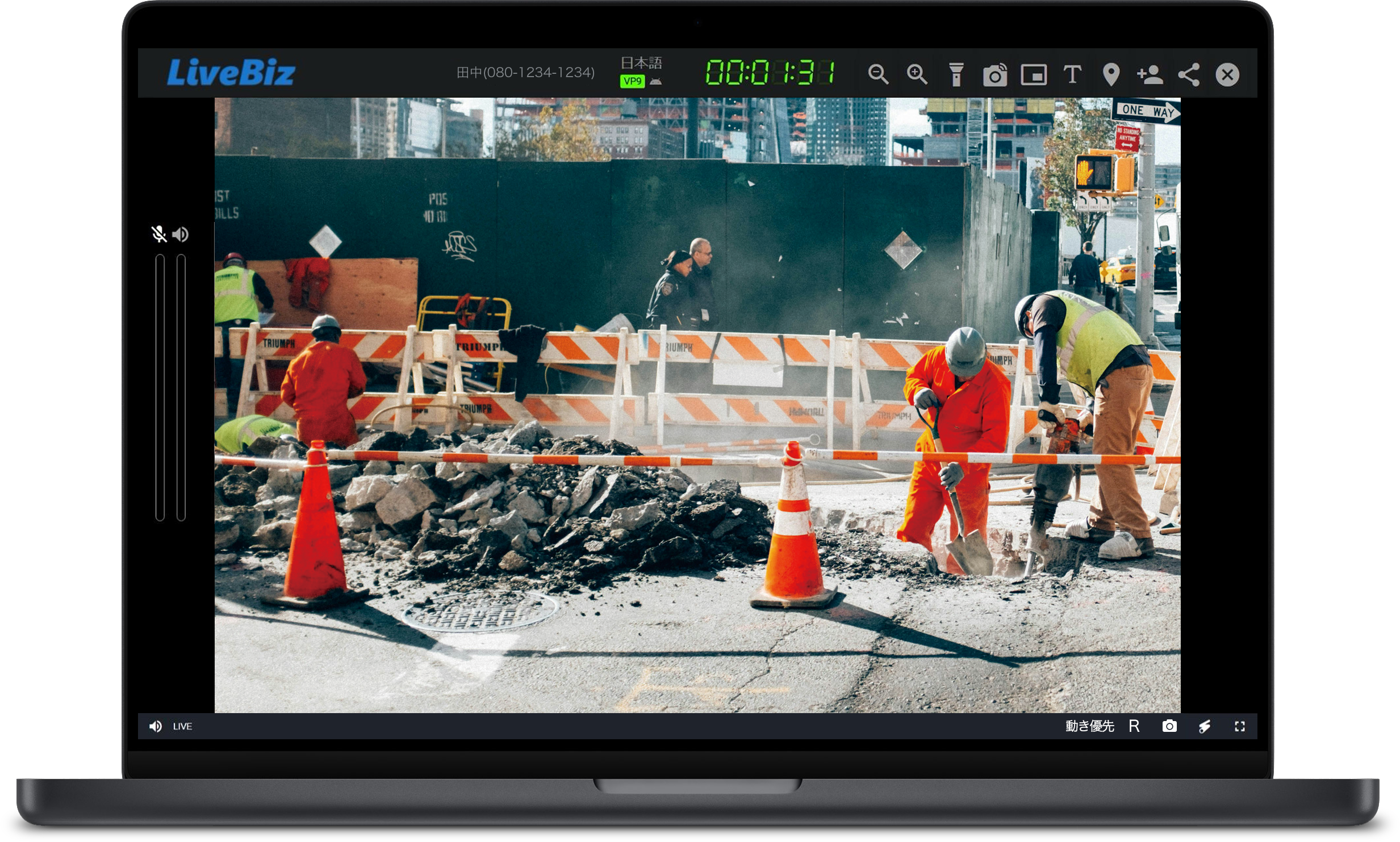This screenshot has height=842, width=1400.
Task: Turn on the remote flashlight icon
Action: pyautogui.click(x=956, y=74)
